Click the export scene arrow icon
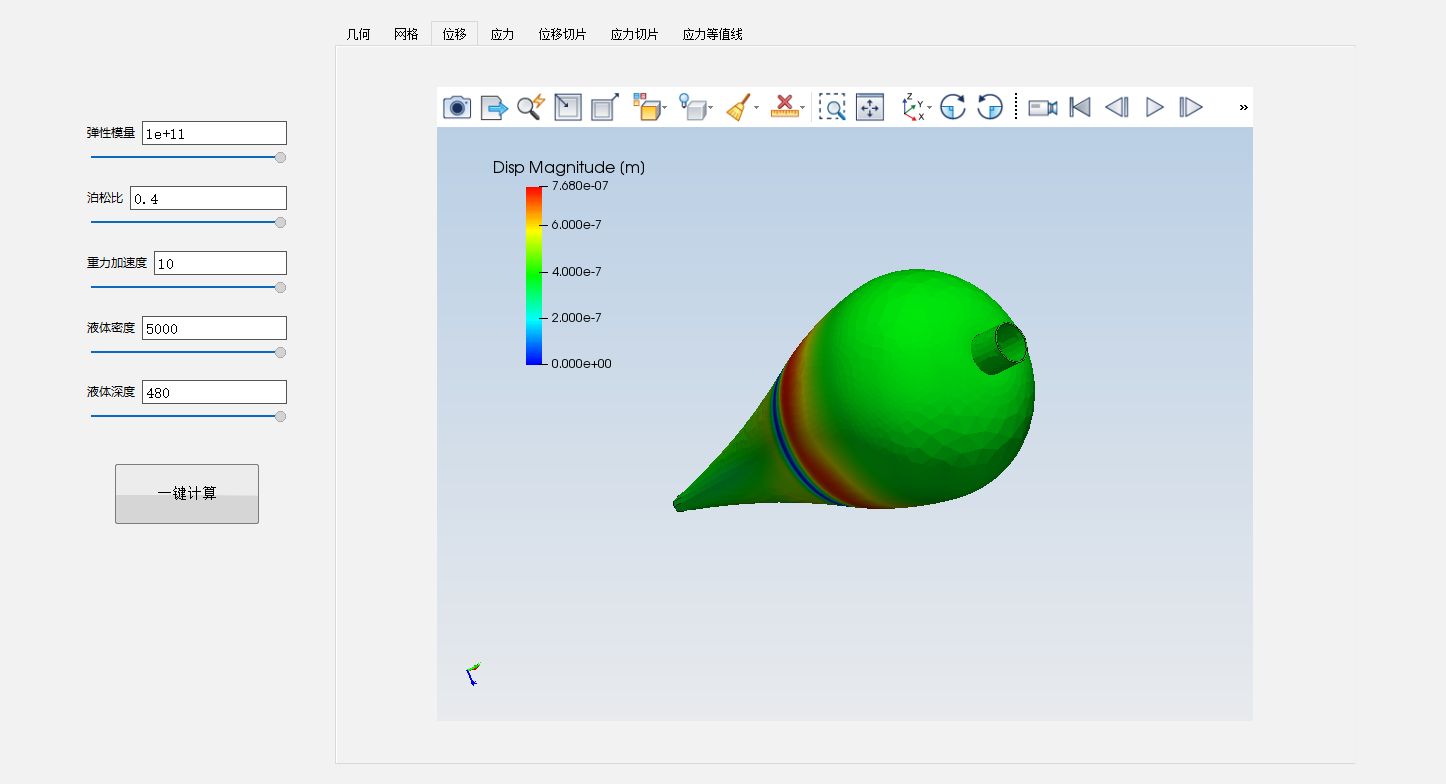Screen dimensions: 1446x784 pyautogui.click(x=494, y=107)
